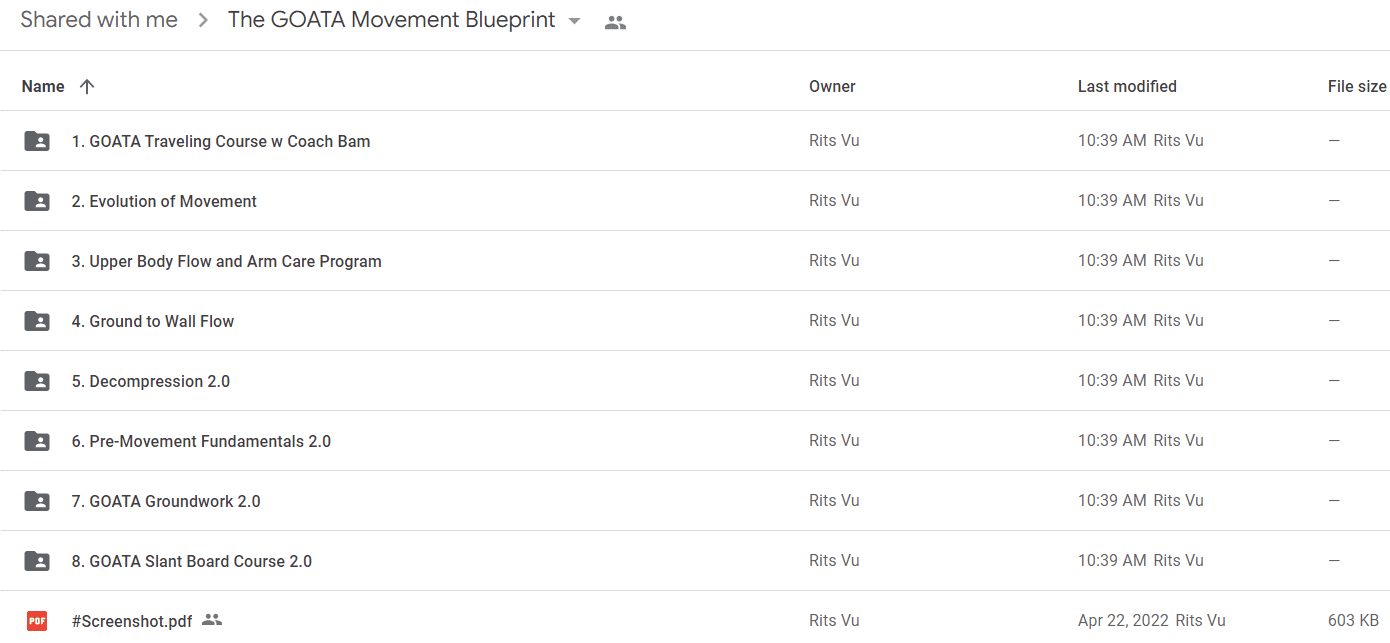Screen dimensions: 1390x643
Task: Click the shared people icon beside the folder title
Action: pyautogui.click(x=616, y=22)
